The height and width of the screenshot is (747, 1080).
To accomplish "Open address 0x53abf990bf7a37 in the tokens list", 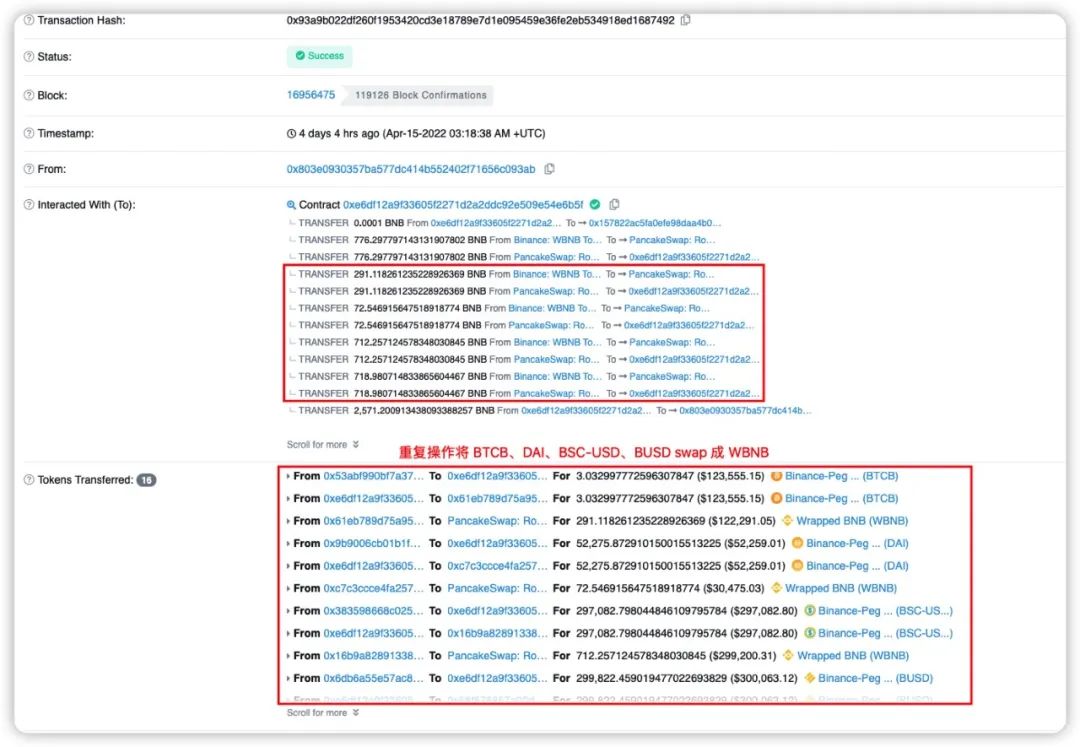I will point(373,476).
